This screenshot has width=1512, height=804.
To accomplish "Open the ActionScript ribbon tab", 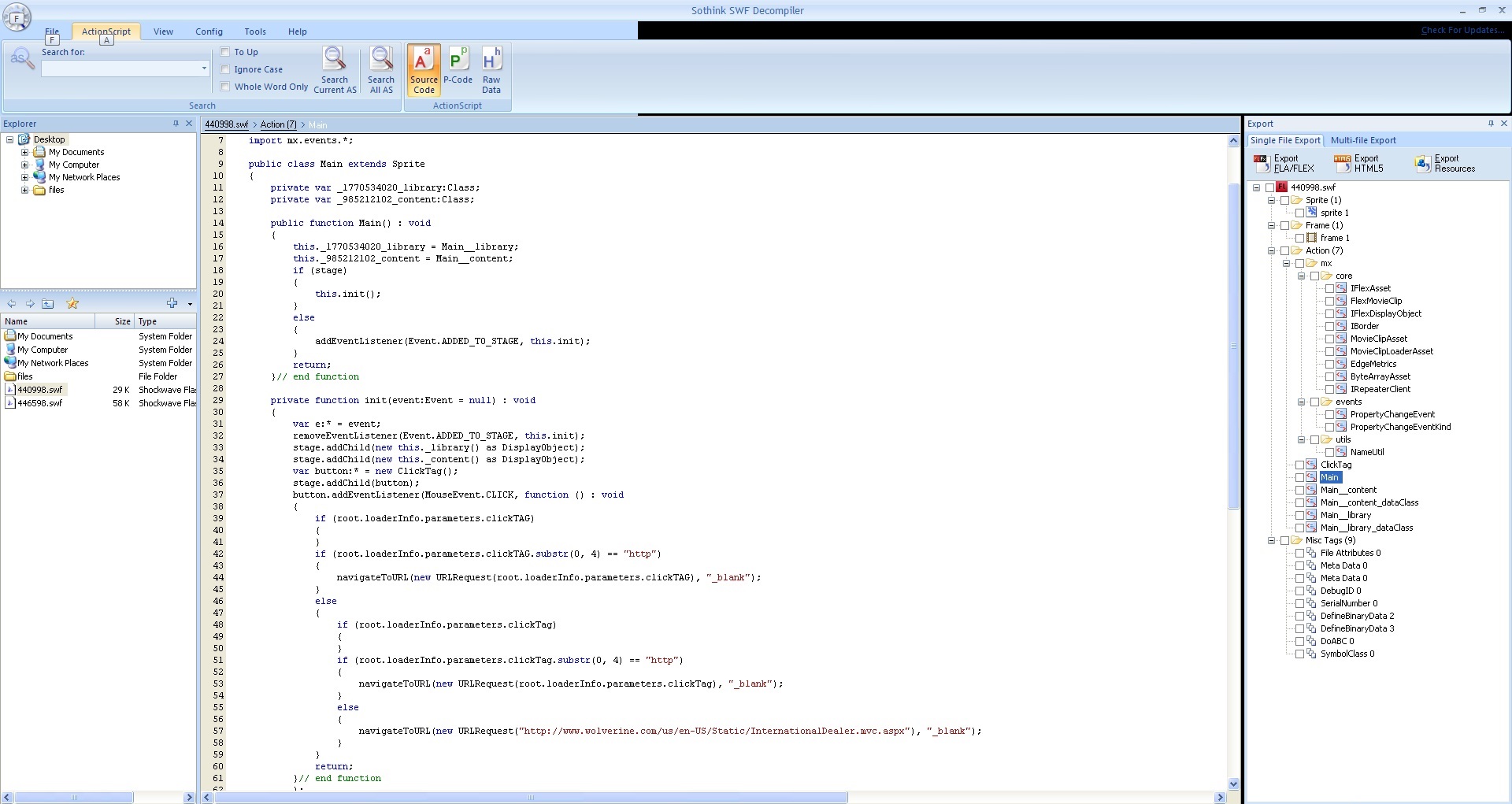I will click(x=106, y=31).
